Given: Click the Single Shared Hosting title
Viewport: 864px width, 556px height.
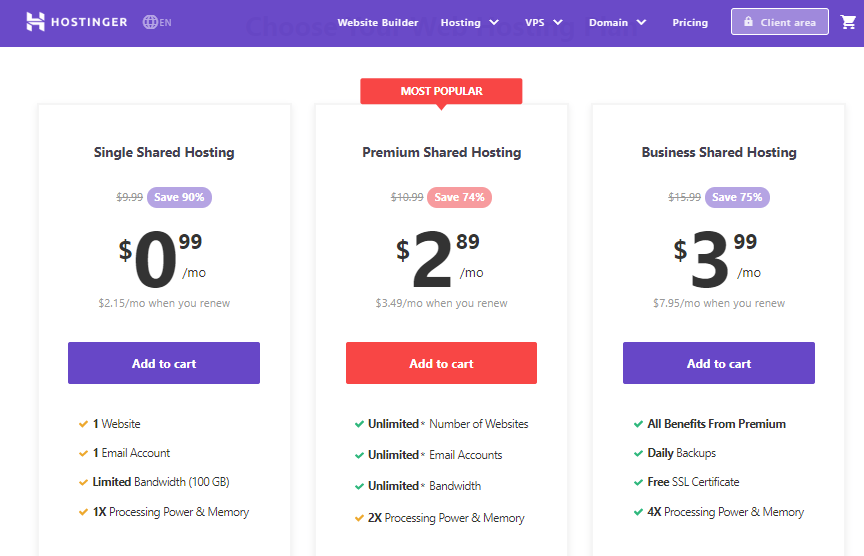Looking at the screenshot, I should (x=164, y=153).
